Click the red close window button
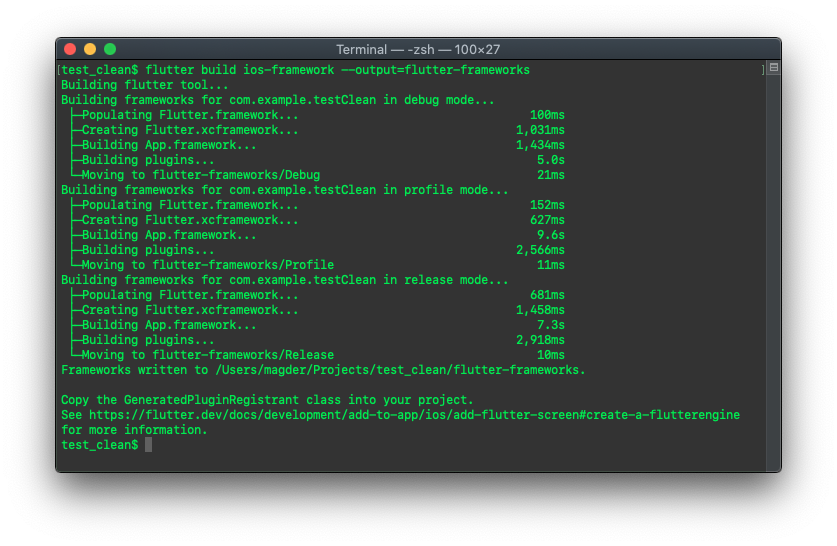This screenshot has height=546, width=837. click(x=70, y=49)
